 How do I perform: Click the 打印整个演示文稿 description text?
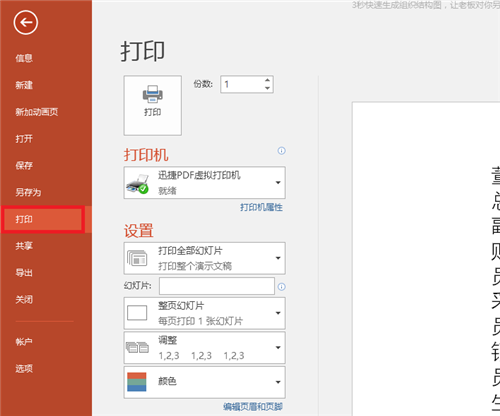tap(195, 266)
